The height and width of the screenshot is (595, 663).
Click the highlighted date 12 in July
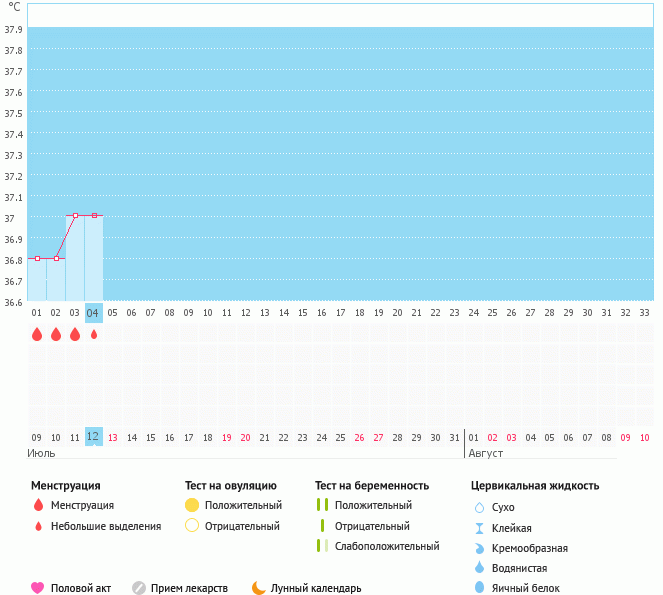pyautogui.click(x=93, y=436)
